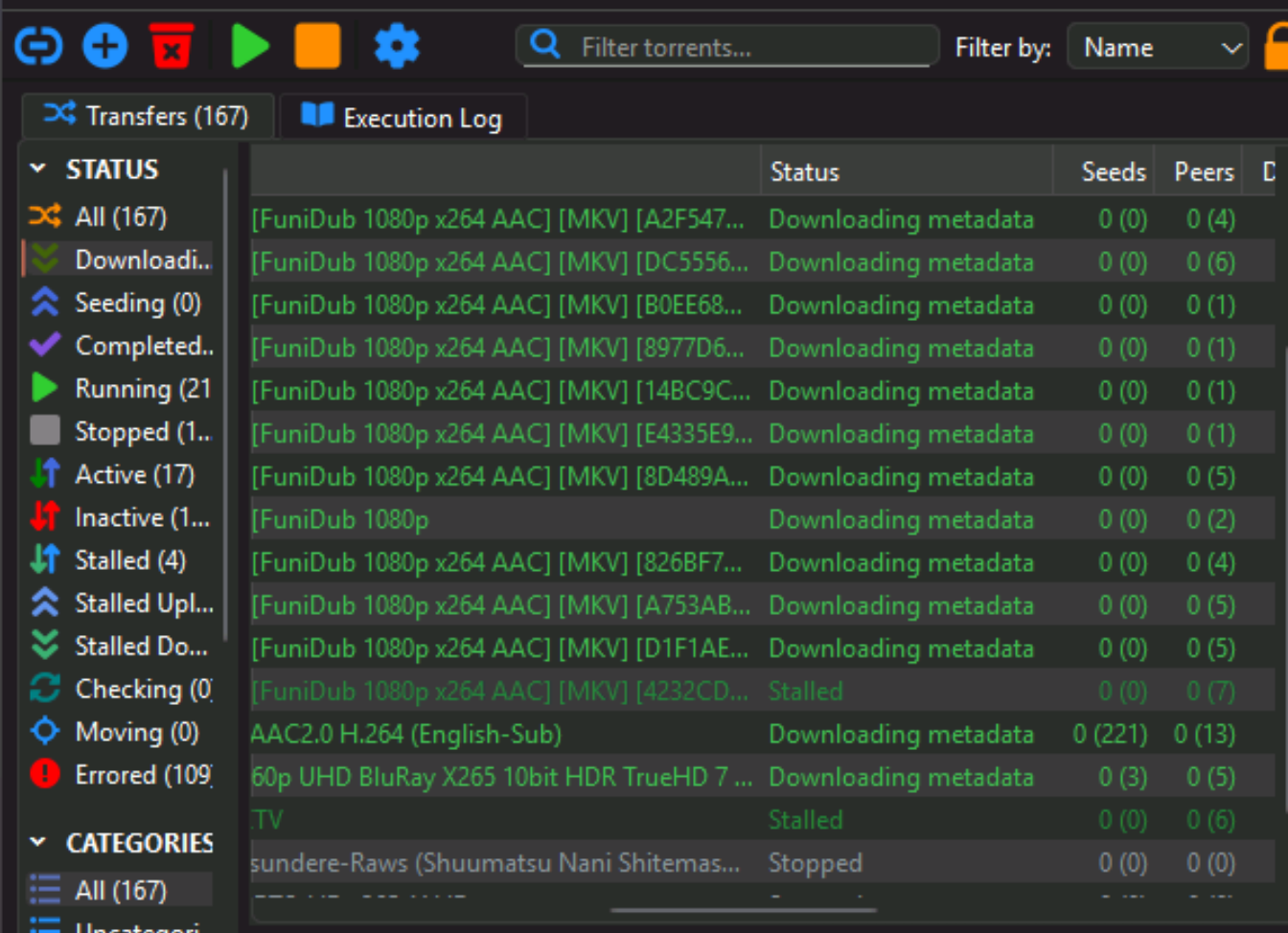The image size is (1288, 933).
Task: Switch to the Transfers (167) tab
Action: (148, 116)
